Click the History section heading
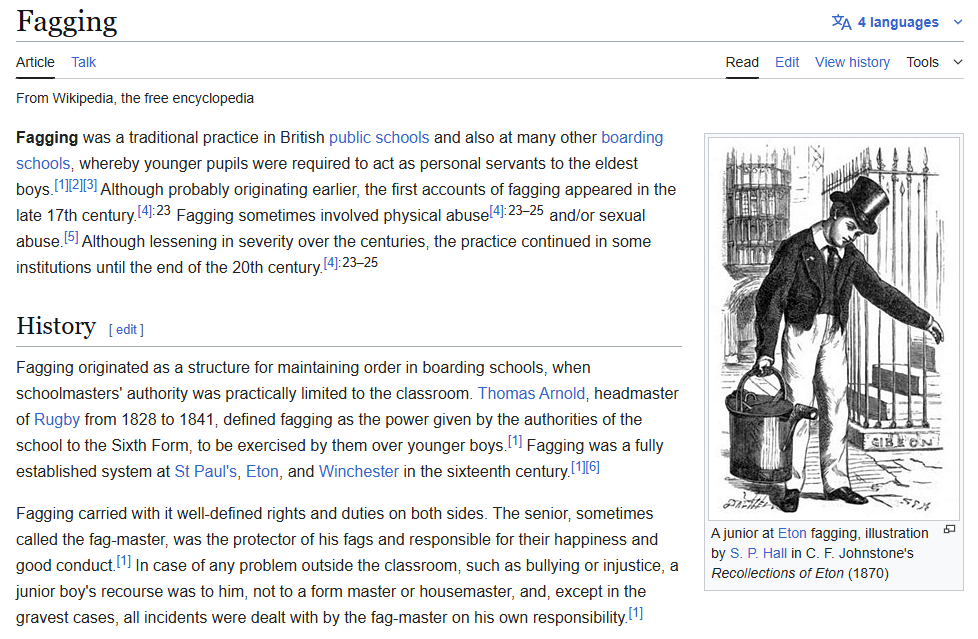 (56, 326)
